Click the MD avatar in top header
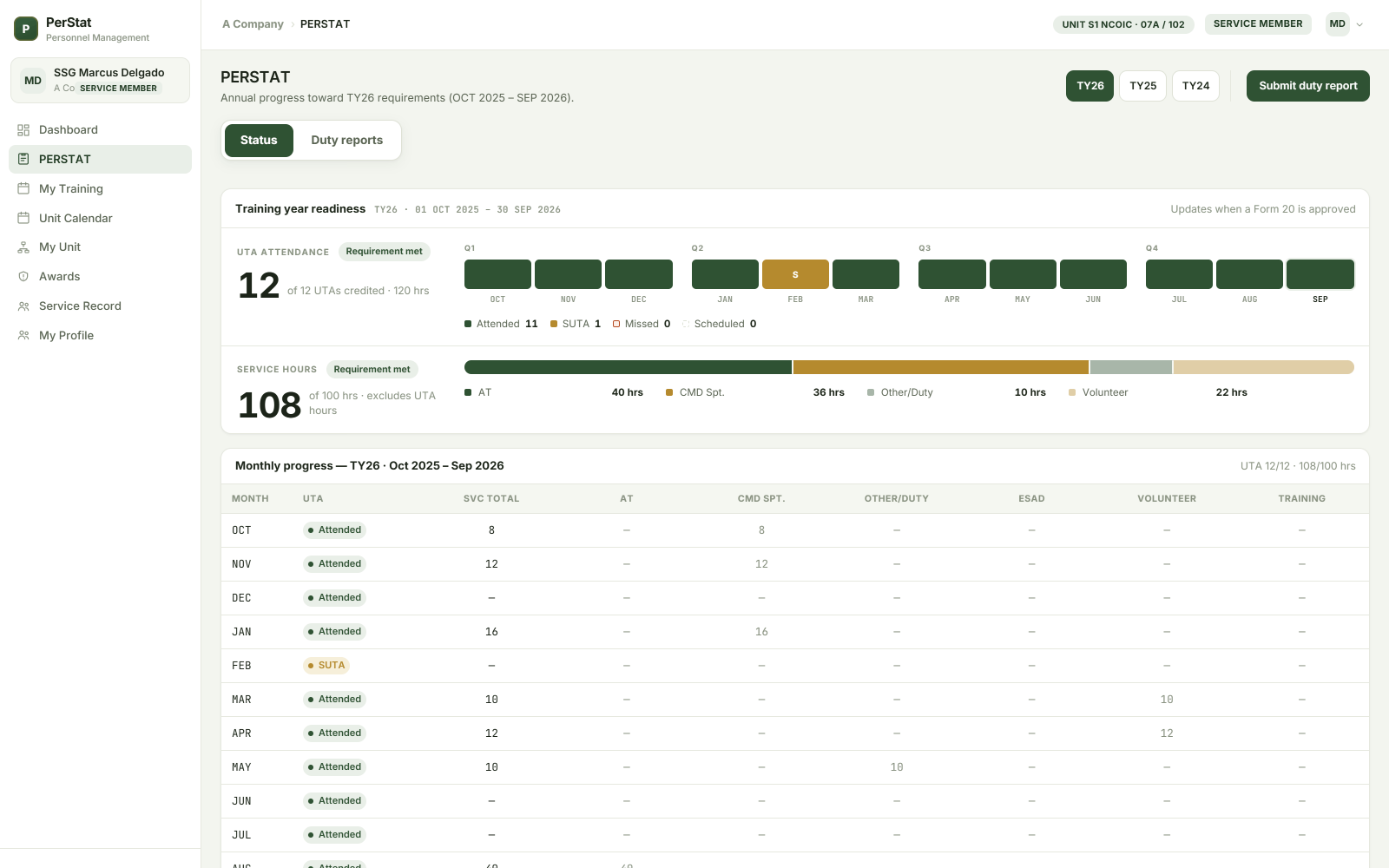1389x868 pixels. [x=1338, y=24]
